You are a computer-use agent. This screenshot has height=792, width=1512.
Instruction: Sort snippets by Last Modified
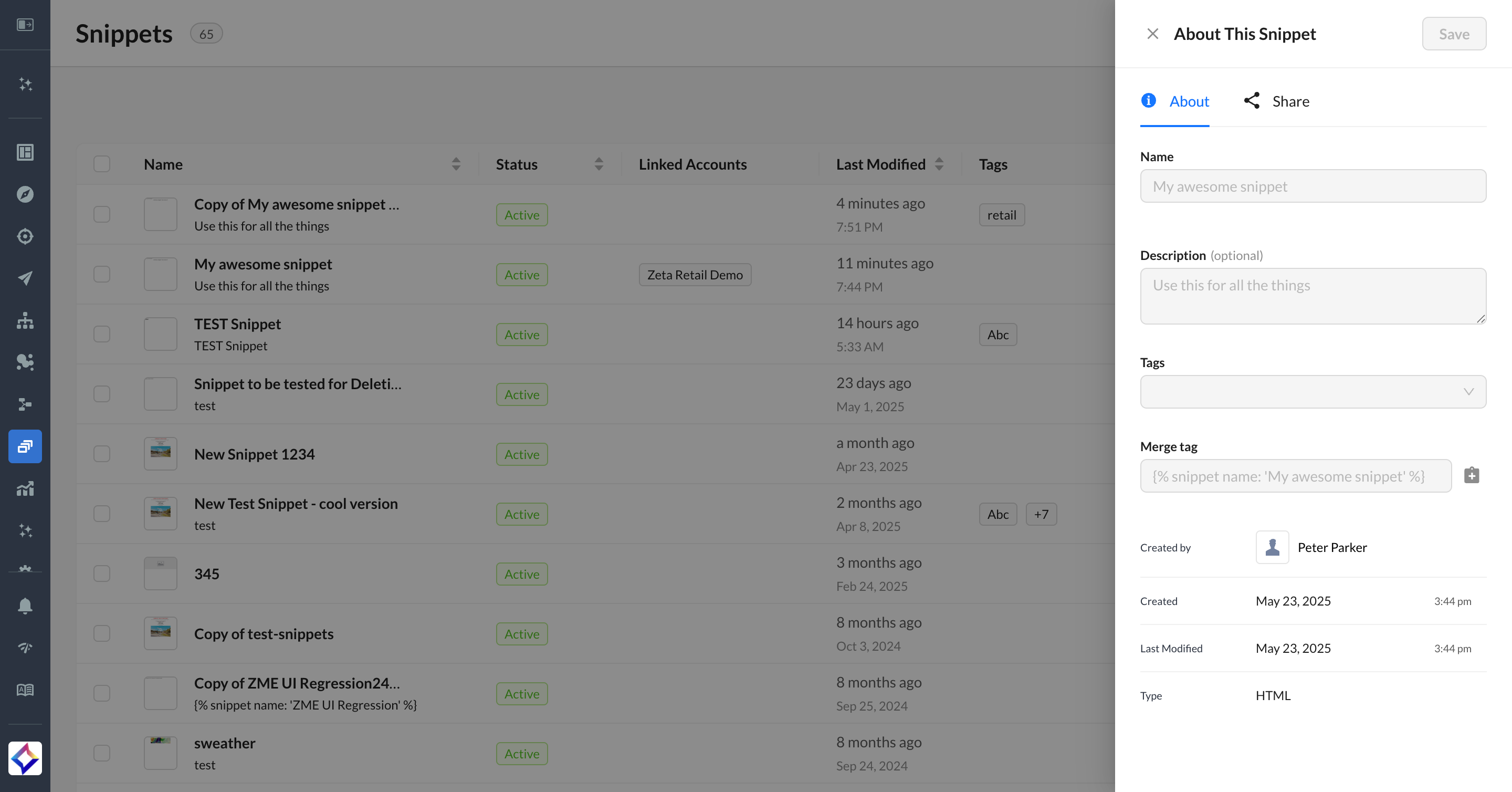coord(939,164)
